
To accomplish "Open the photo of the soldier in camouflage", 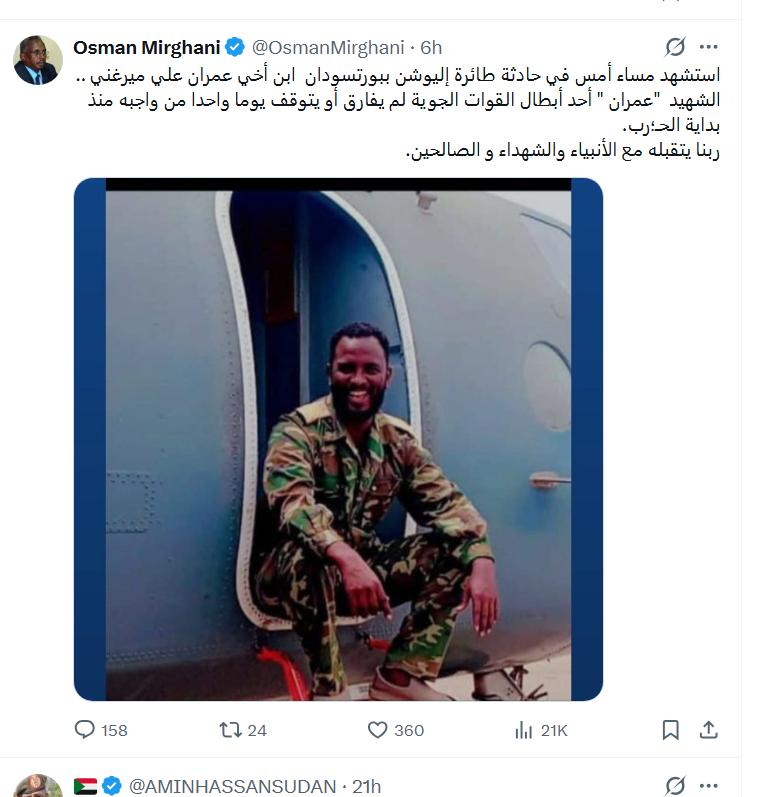I will (338, 439).
